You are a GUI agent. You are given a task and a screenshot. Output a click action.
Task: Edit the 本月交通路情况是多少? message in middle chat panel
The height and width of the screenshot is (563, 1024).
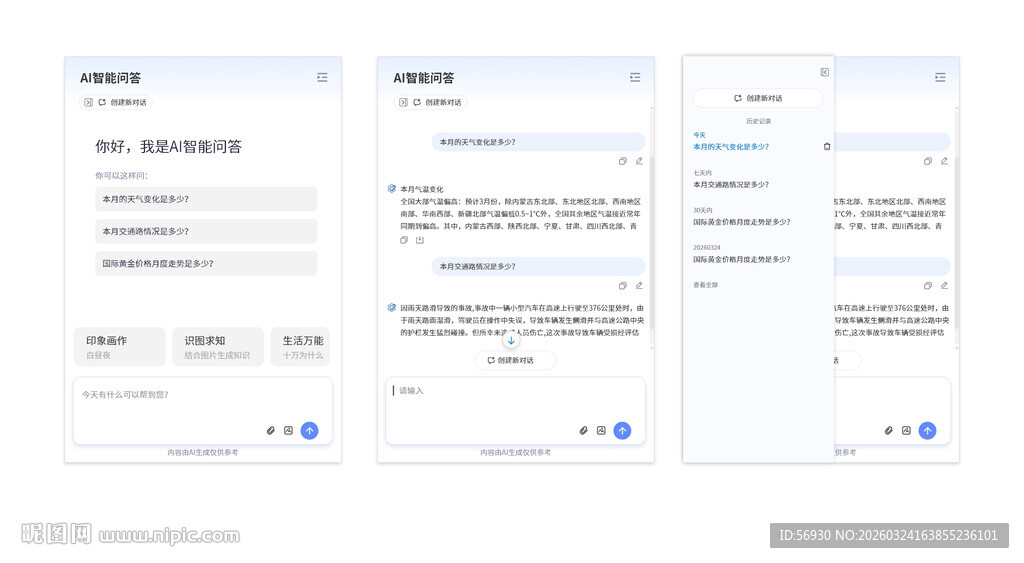coord(639,286)
